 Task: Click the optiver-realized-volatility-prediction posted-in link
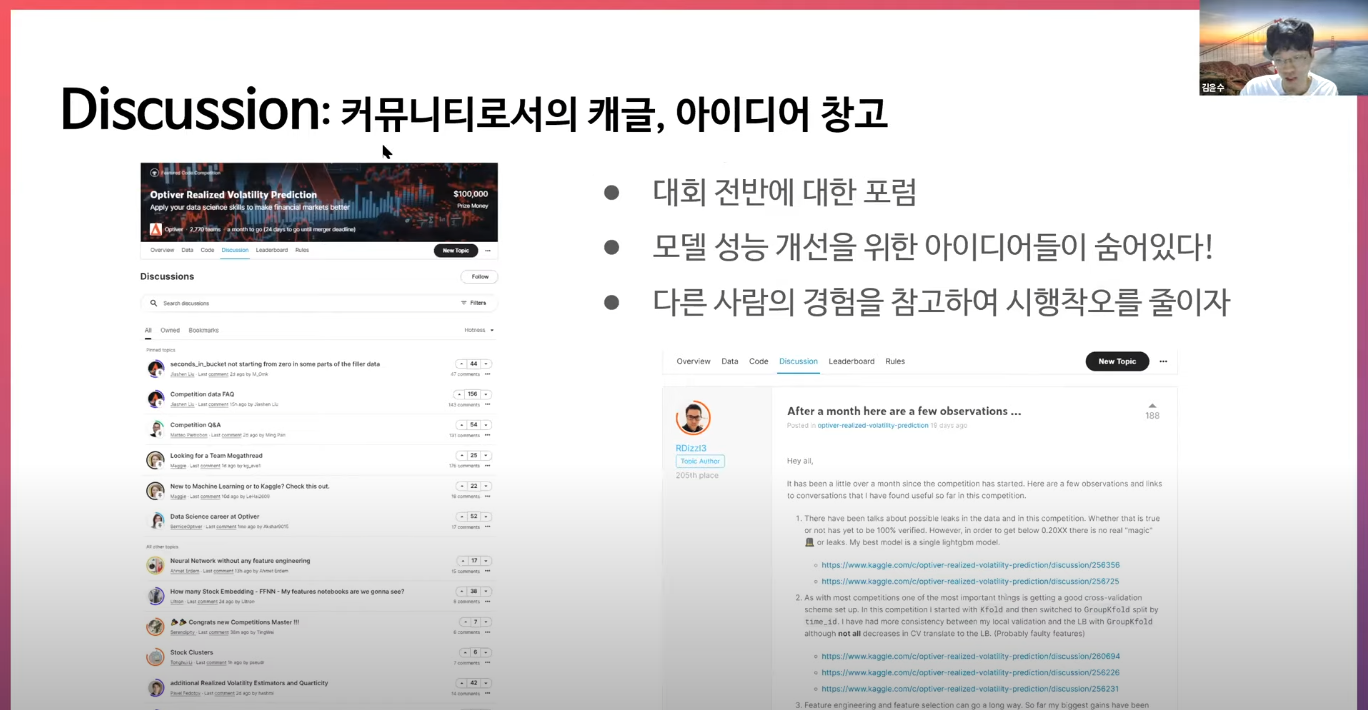(x=873, y=425)
